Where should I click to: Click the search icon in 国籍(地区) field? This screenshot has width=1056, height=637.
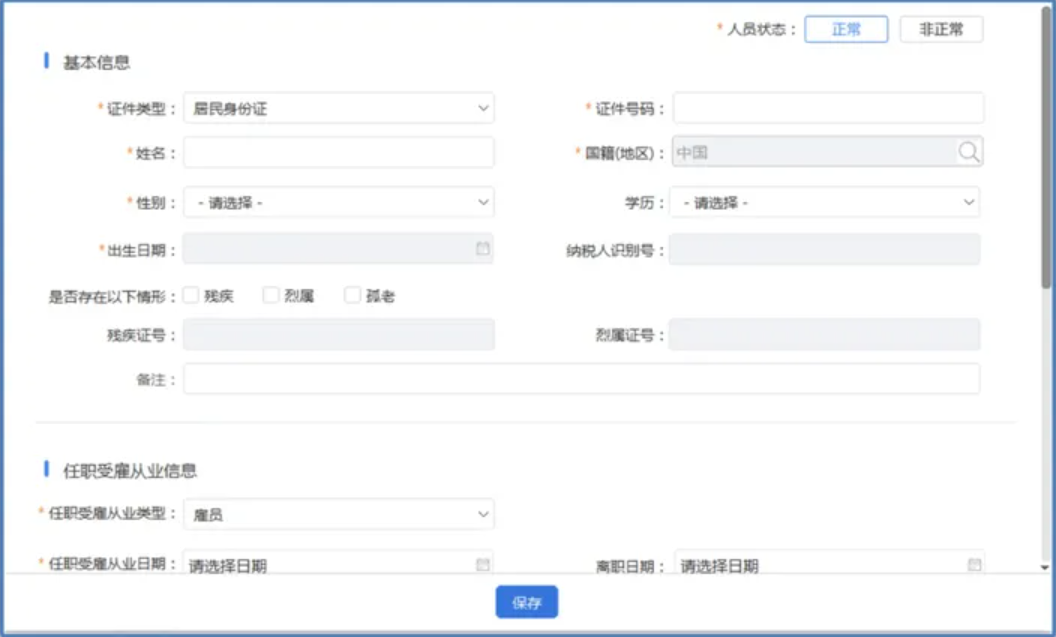(x=968, y=152)
